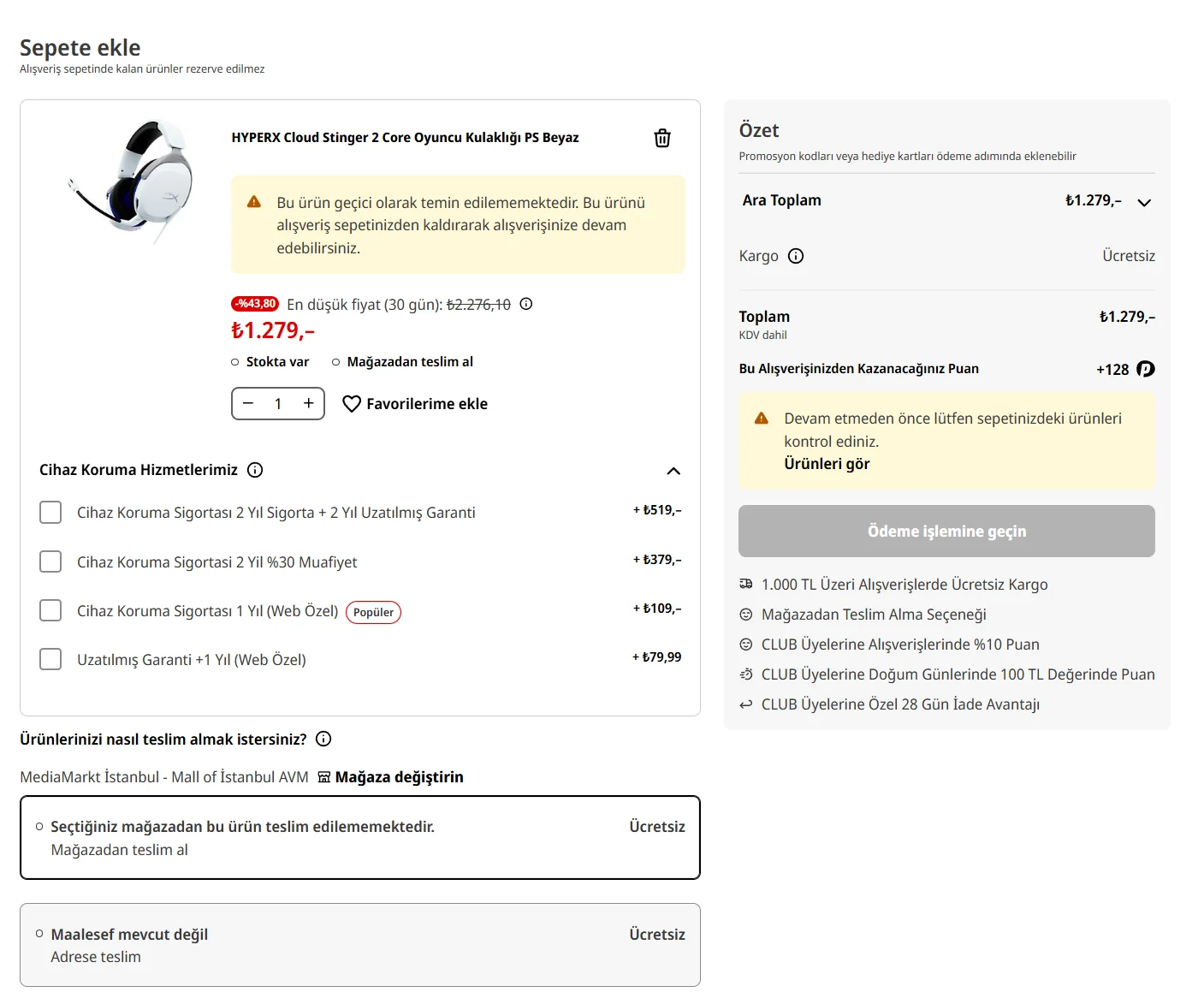Open the Ürünleri gör link
The width and height of the screenshot is (1204, 998).
[x=827, y=464]
